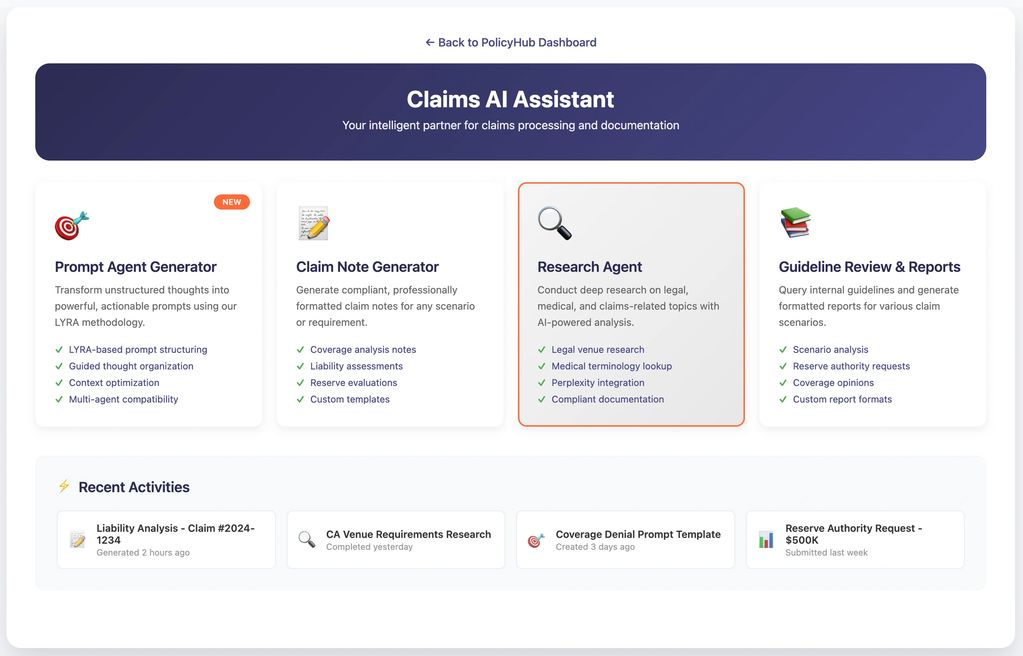Viewport: 1023px width, 656px height.
Task: Open Reserve Authority Request $500K activity
Action: tap(853, 534)
